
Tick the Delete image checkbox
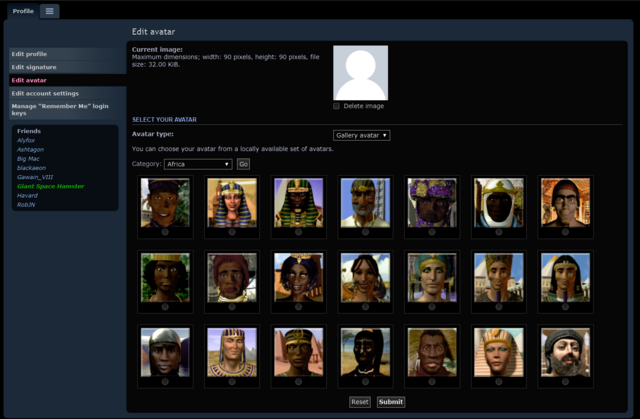336,106
